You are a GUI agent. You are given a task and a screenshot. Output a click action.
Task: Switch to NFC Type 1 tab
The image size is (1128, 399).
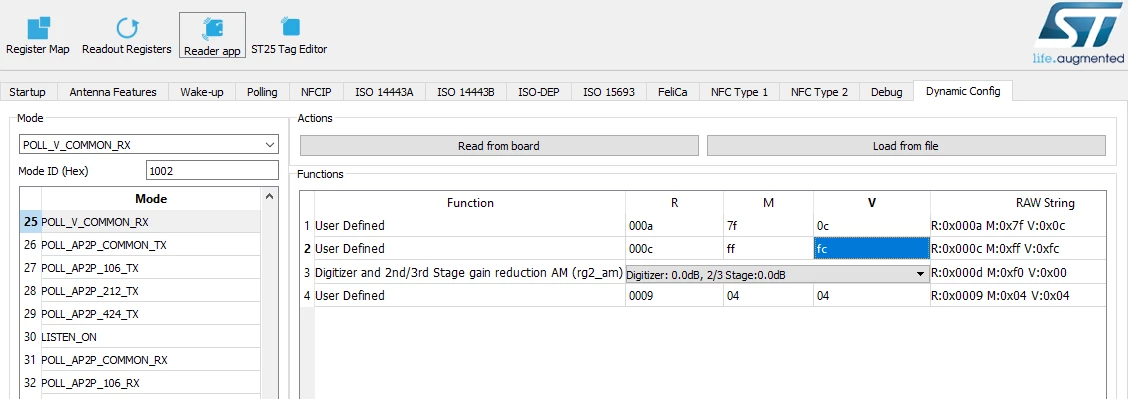(x=739, y=92)
